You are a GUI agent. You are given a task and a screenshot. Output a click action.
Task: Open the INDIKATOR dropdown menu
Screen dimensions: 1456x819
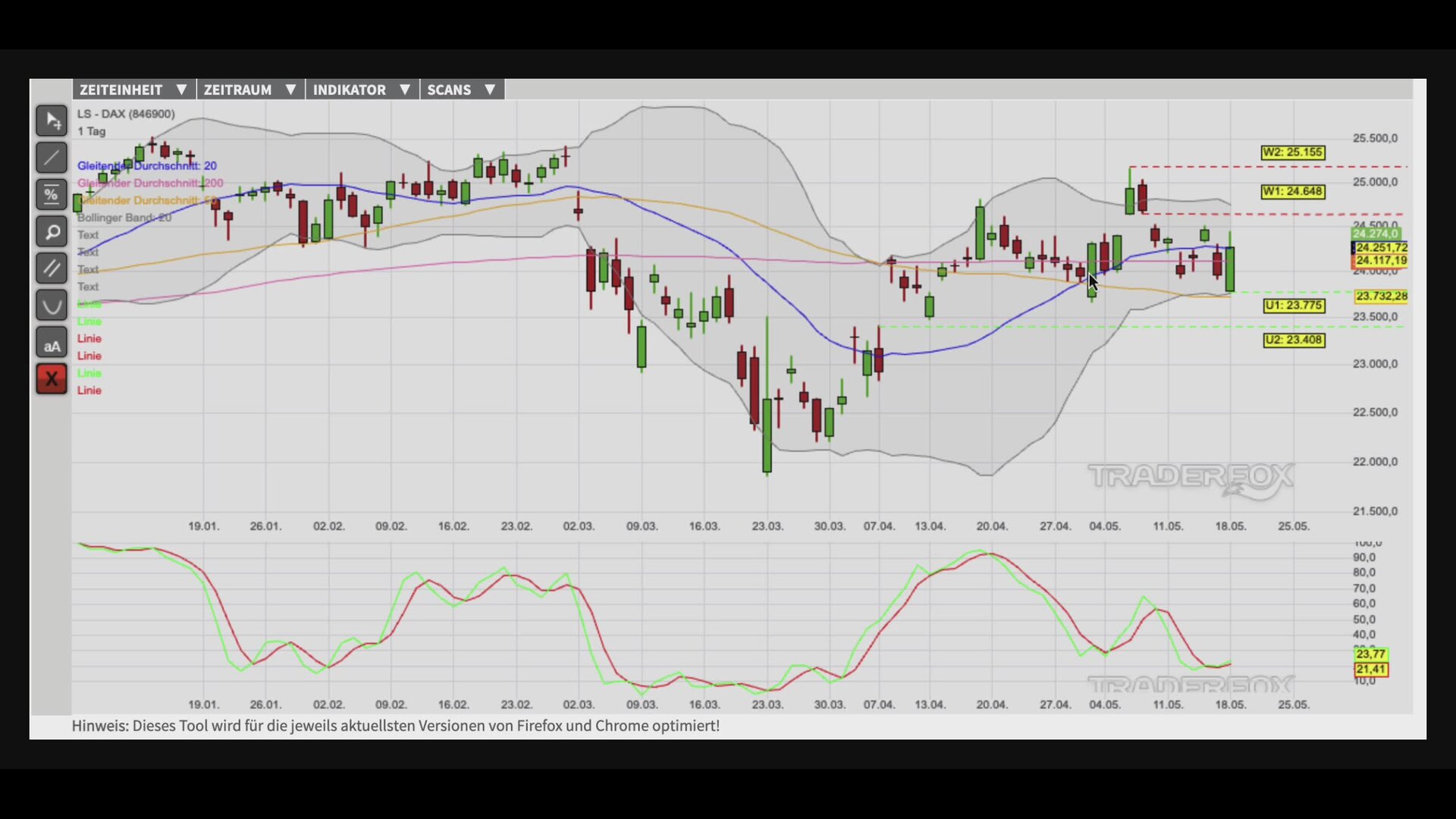tap(362, 89)
